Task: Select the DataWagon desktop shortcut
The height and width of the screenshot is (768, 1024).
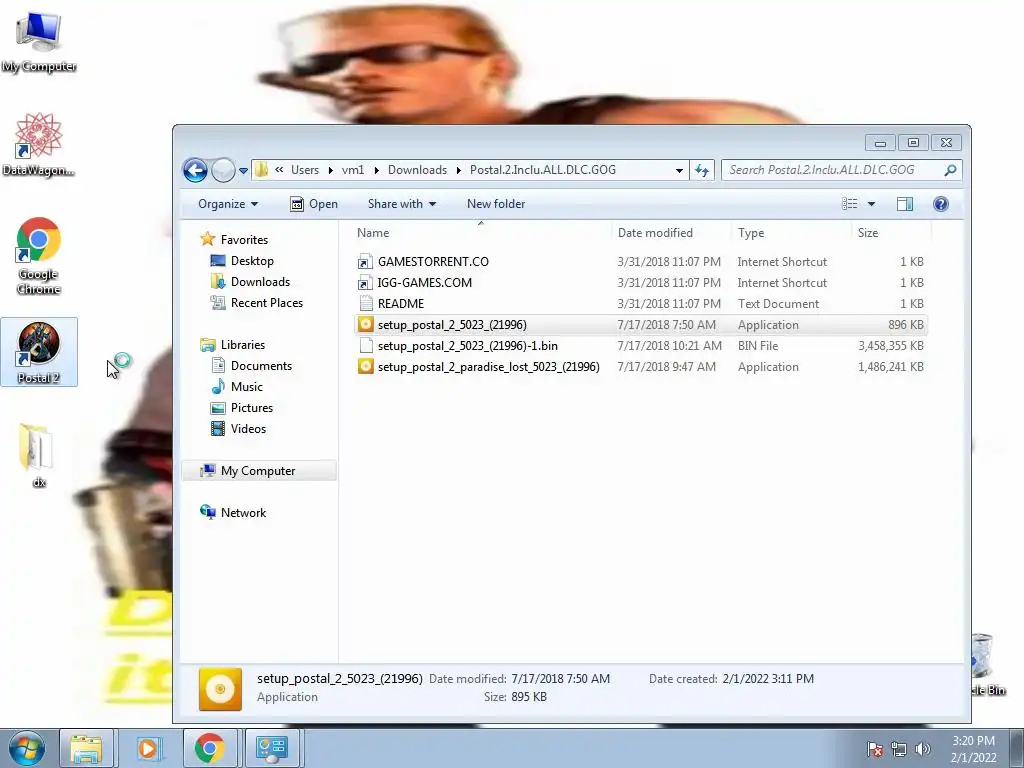Action: [39, 145]
